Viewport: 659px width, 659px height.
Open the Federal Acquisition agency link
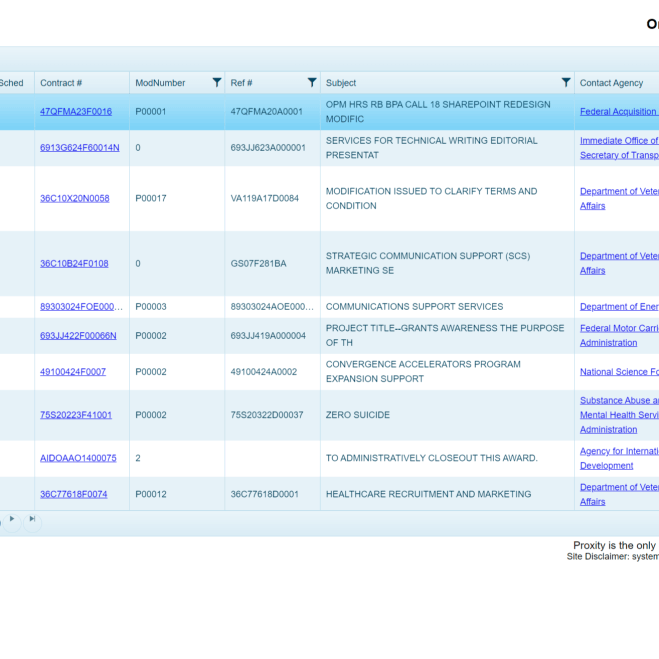pyautogui.click(x=619, y=111)
